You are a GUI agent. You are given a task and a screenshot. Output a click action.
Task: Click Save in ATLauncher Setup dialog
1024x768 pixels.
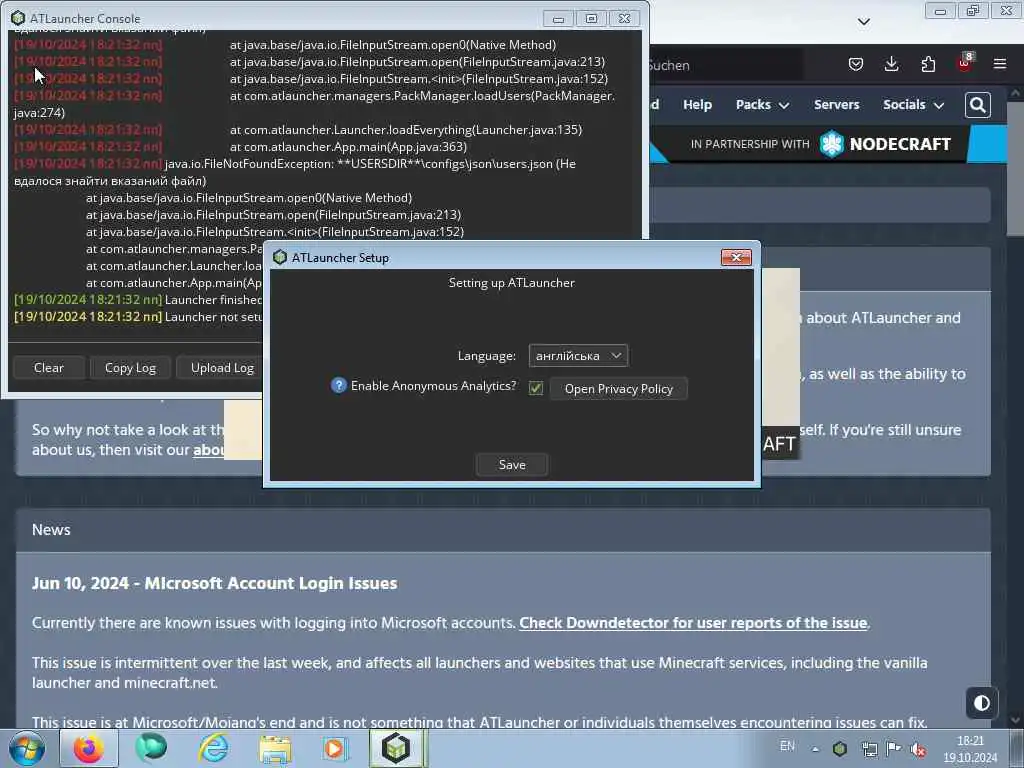point(512,464)
